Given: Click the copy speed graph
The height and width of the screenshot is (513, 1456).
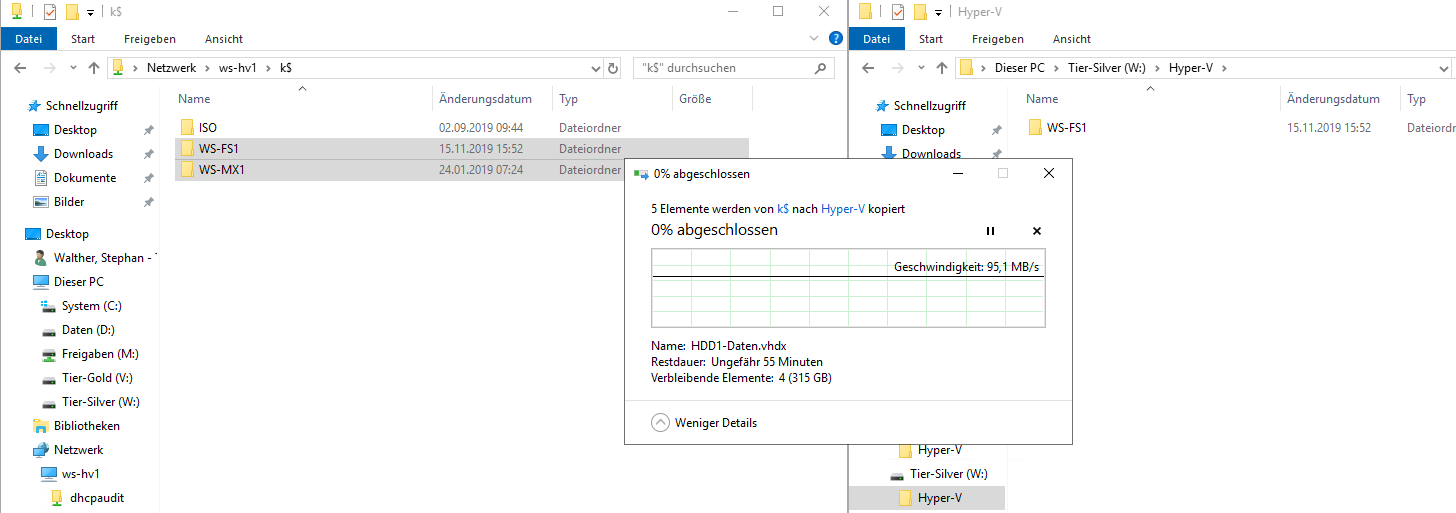Looking at the screenshot, I should point(848,288).
